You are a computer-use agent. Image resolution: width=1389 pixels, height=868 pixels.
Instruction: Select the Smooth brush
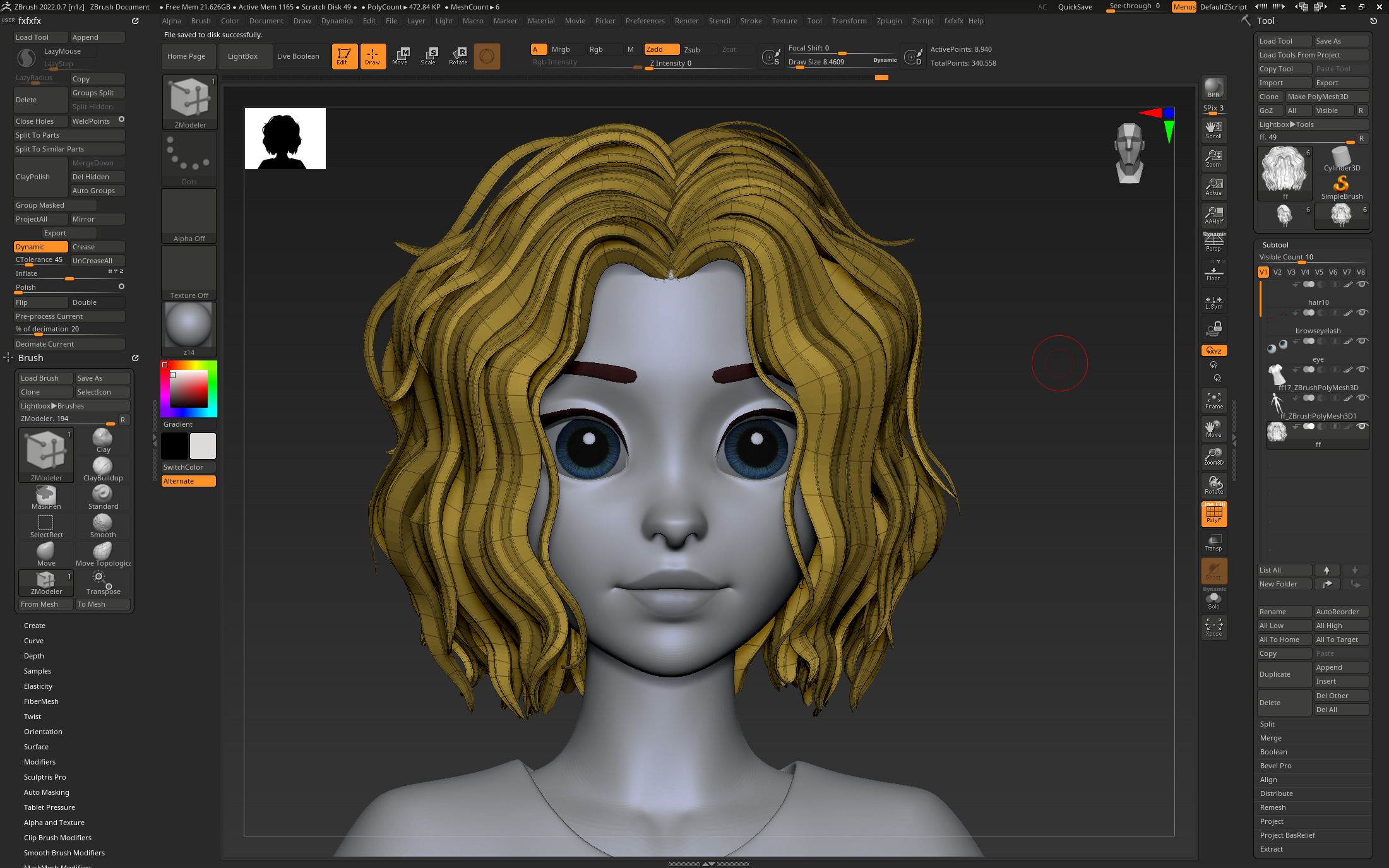pos(103,525)
